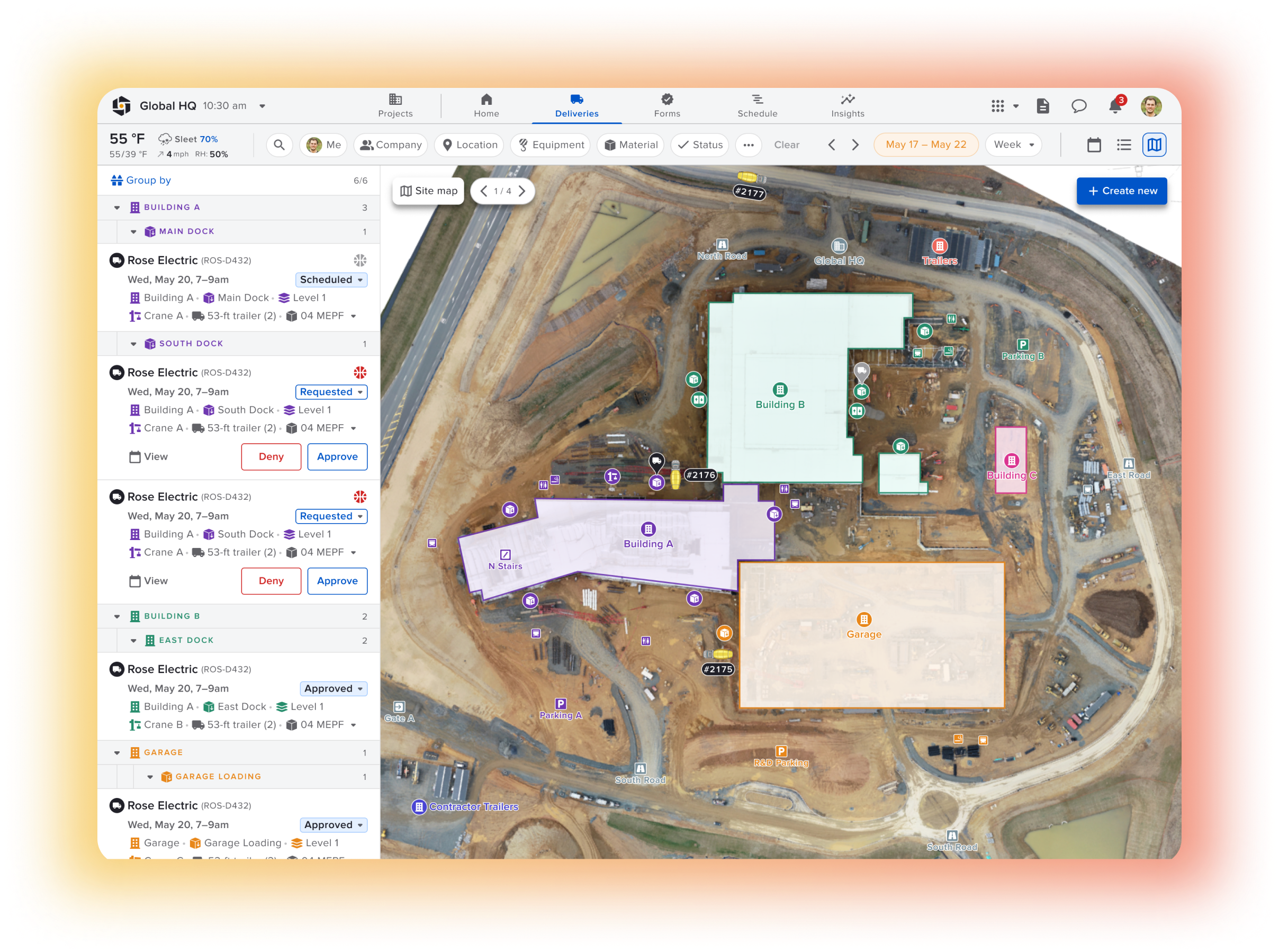Open the Scheduled status dropdown

point(331,280)
